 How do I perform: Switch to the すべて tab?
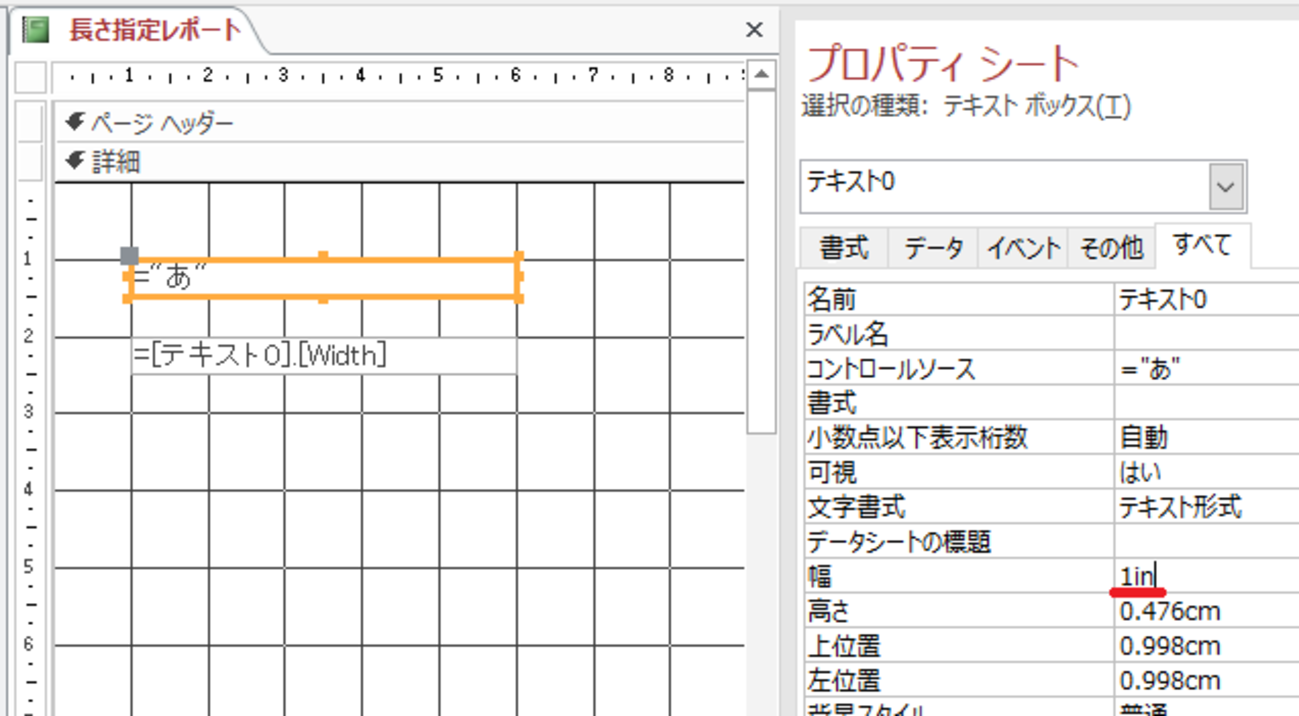pyautogui.click(x=1202, y=245)
